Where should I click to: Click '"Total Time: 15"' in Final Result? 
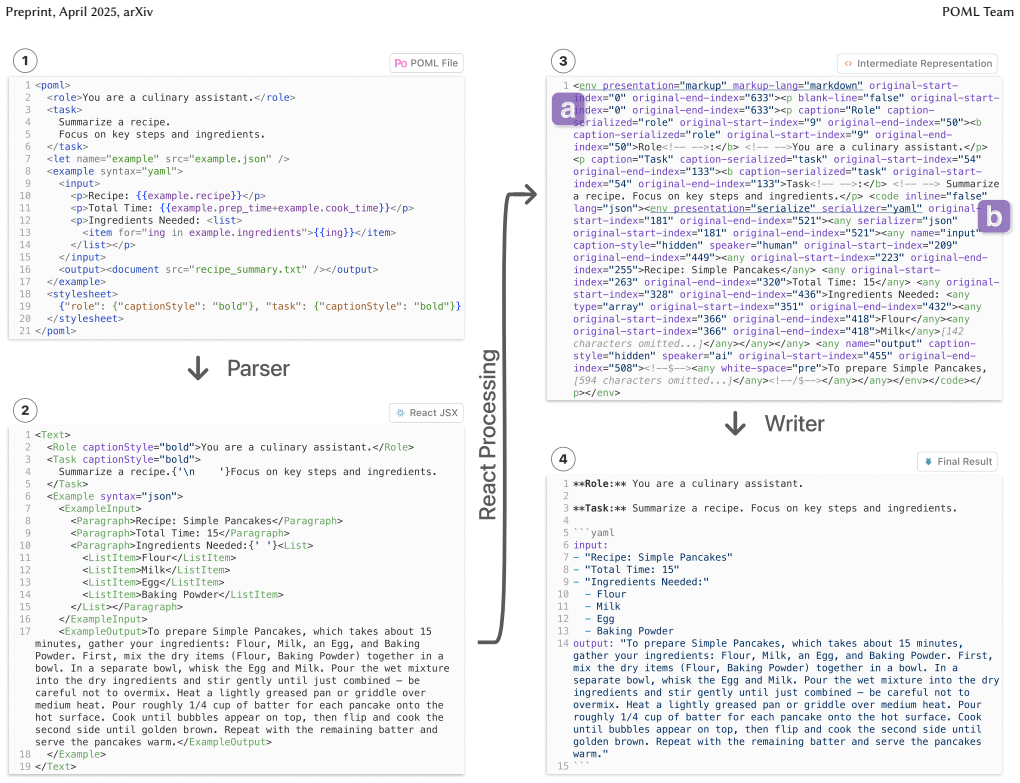(x=632, y=570)
